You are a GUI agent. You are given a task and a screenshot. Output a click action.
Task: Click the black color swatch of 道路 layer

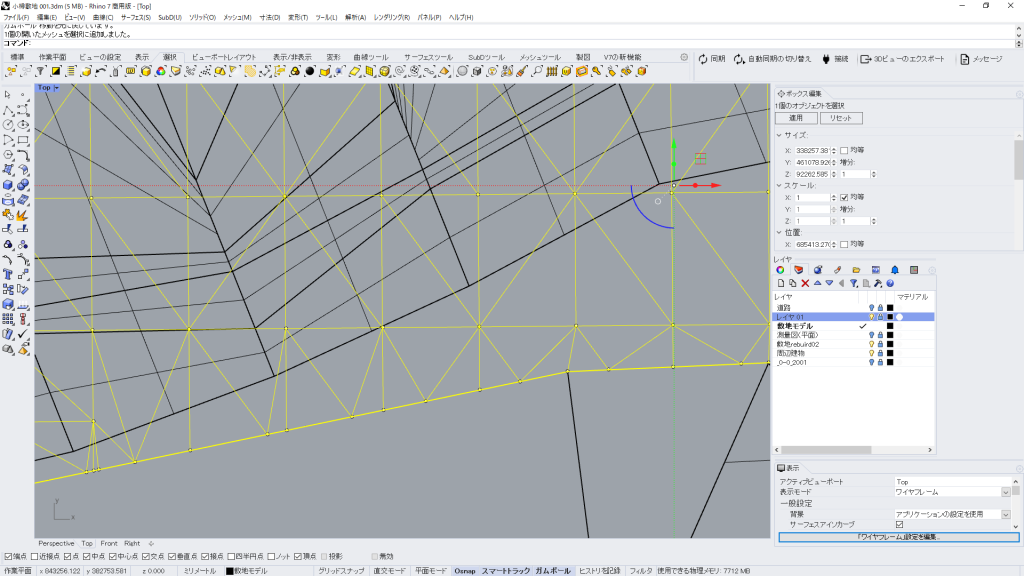[x=890, y=308]
